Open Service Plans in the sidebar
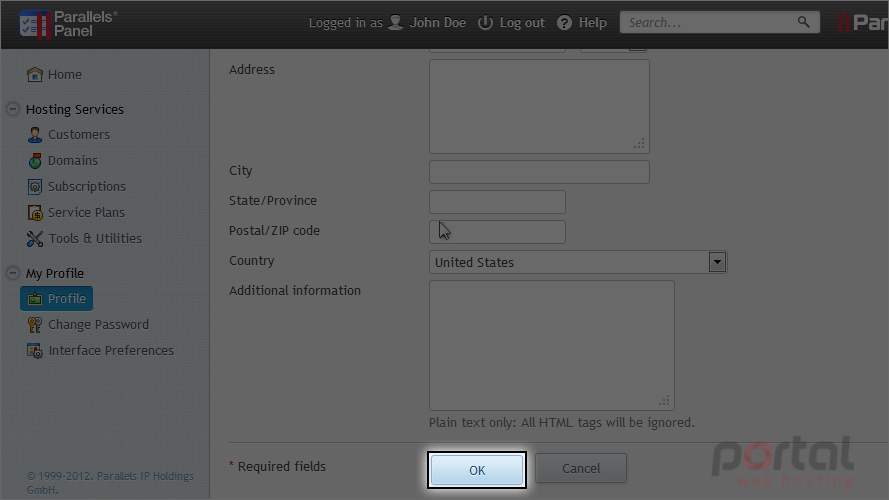889x500 pixels. 86,213
